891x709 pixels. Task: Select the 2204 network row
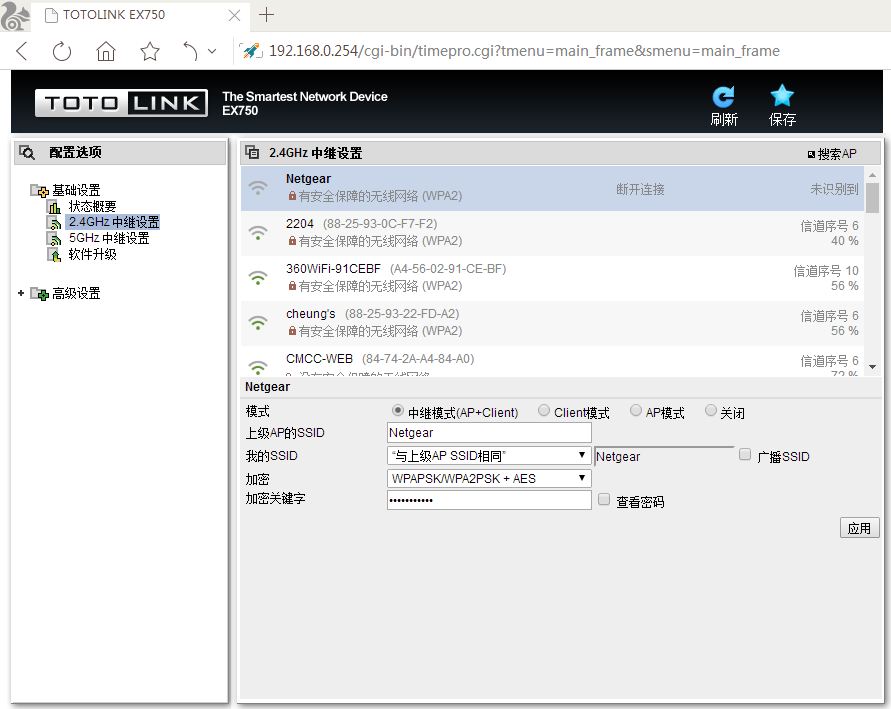552,233
